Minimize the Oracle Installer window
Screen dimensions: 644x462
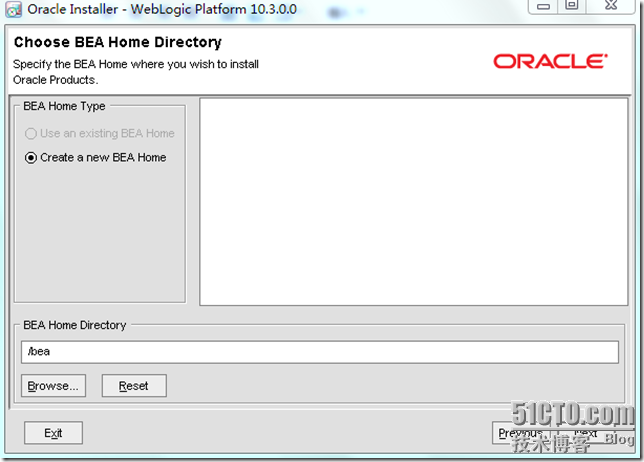tap(543, 6)
